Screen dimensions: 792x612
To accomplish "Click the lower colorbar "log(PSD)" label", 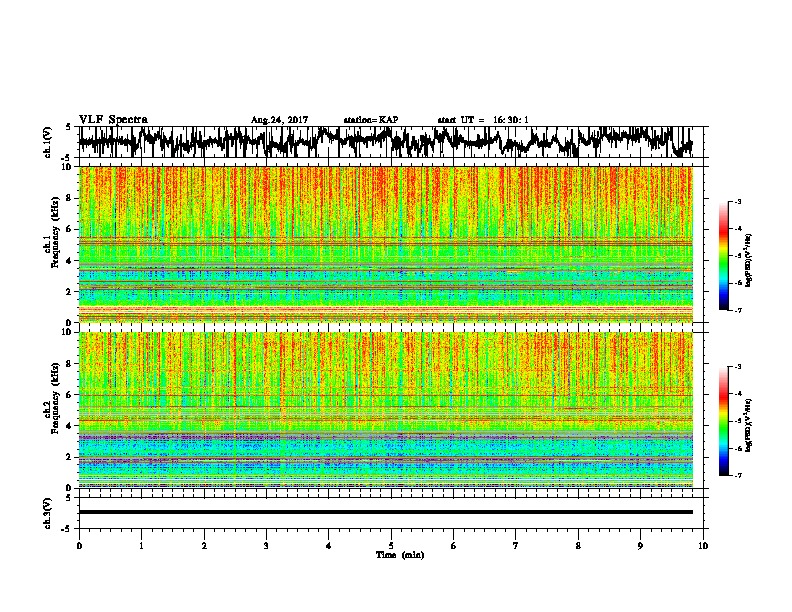I will pyautogui.click(x=749, y=425).
